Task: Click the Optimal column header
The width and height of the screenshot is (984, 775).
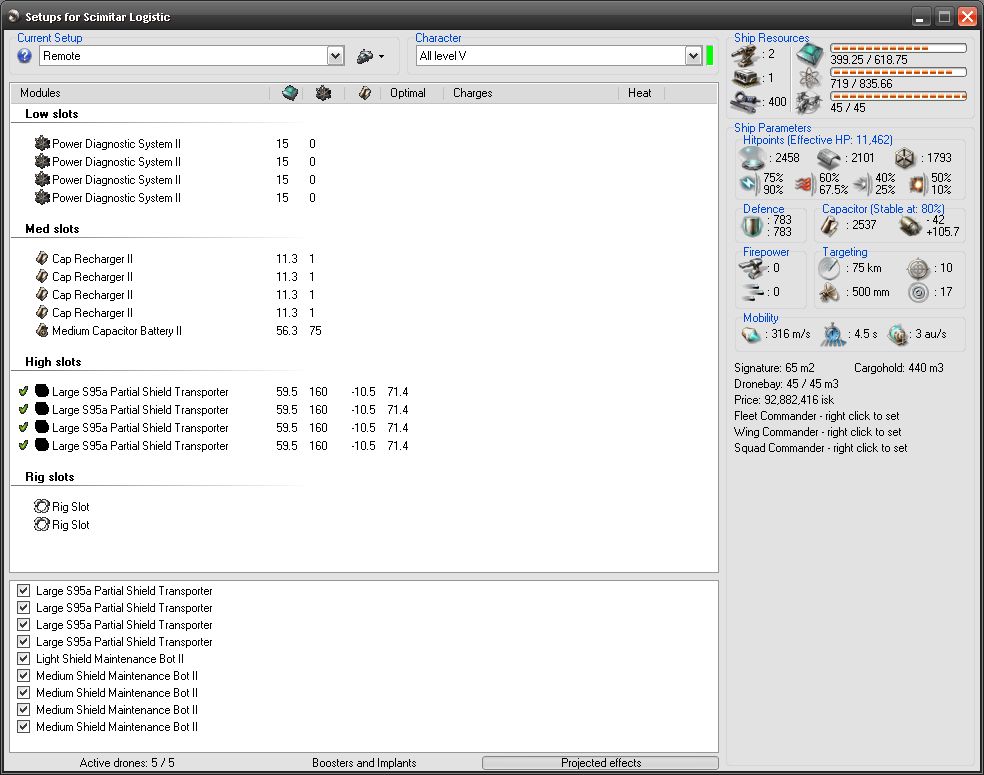Action: (x=408, y=93)
